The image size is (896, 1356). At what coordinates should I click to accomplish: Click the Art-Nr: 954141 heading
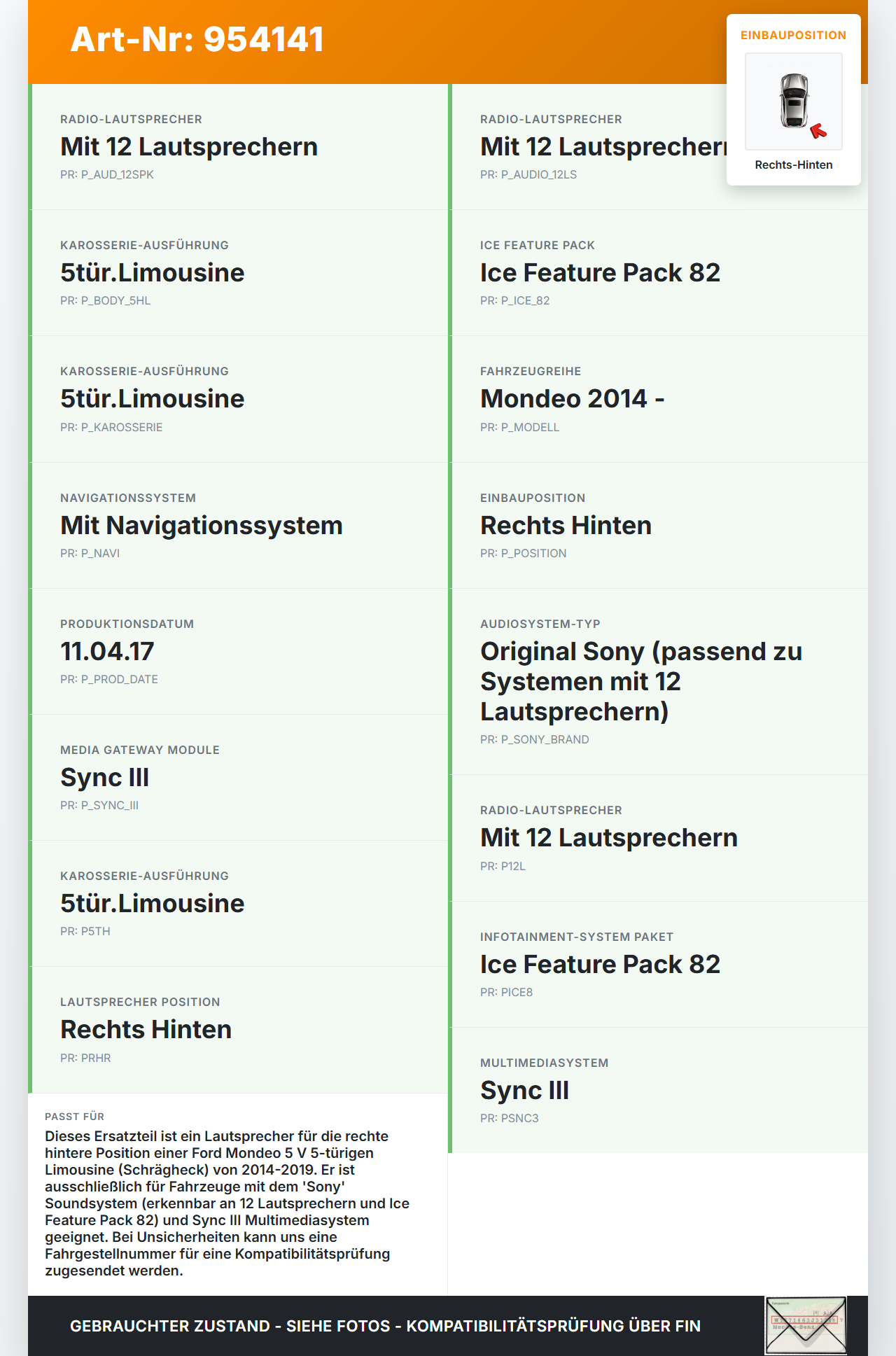pos(197,39)
